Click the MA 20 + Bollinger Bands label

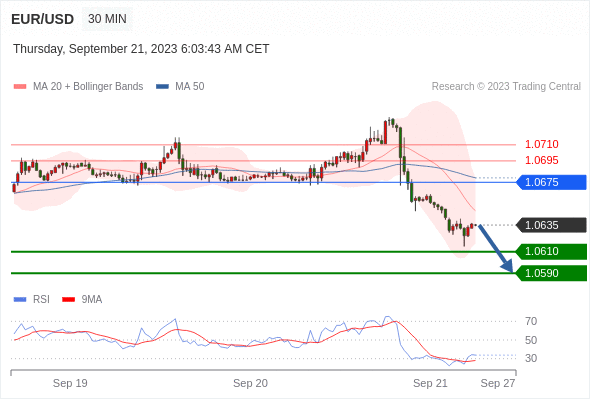coord(88,87)
